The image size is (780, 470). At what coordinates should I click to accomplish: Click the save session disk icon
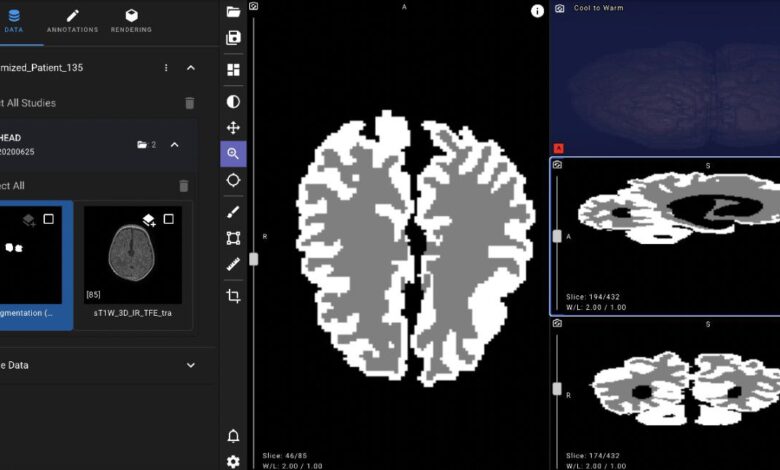pos(233,38)
